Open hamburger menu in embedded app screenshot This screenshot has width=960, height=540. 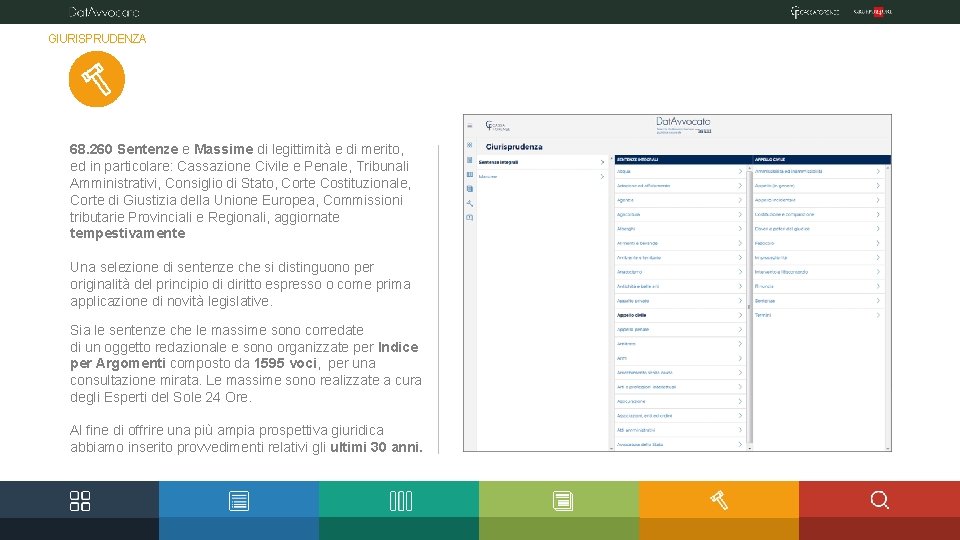[x=470, y=126]
